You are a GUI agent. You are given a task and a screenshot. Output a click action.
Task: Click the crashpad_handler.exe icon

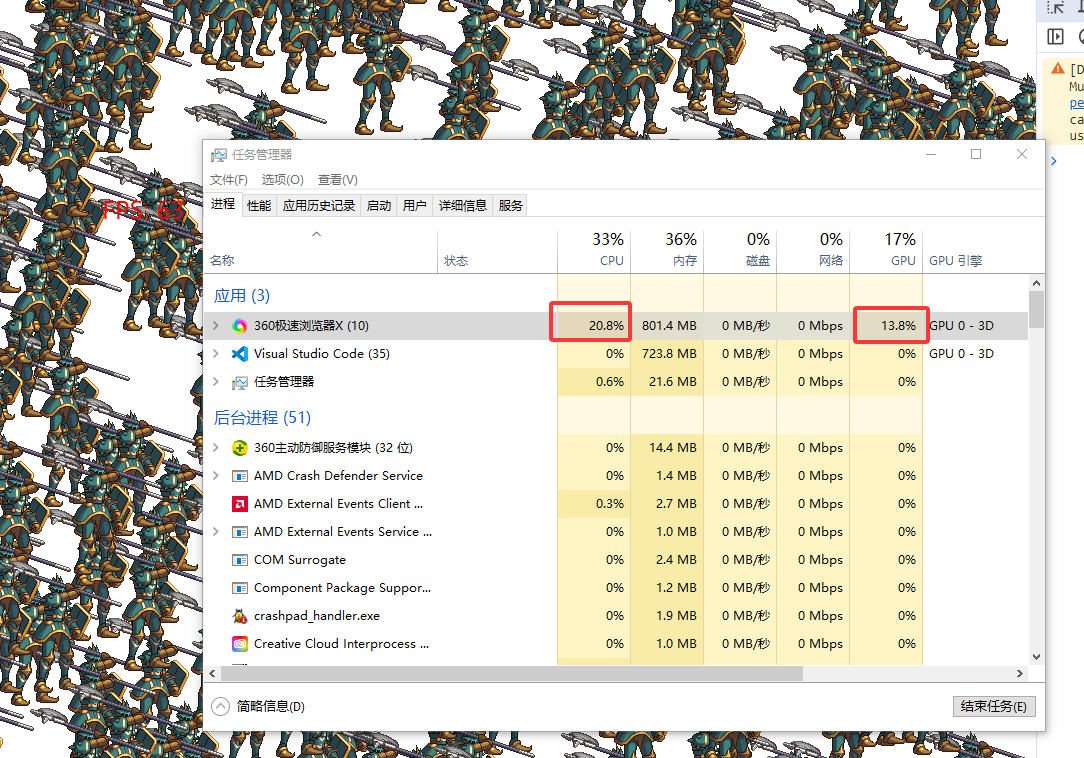(x=240, y=616)
